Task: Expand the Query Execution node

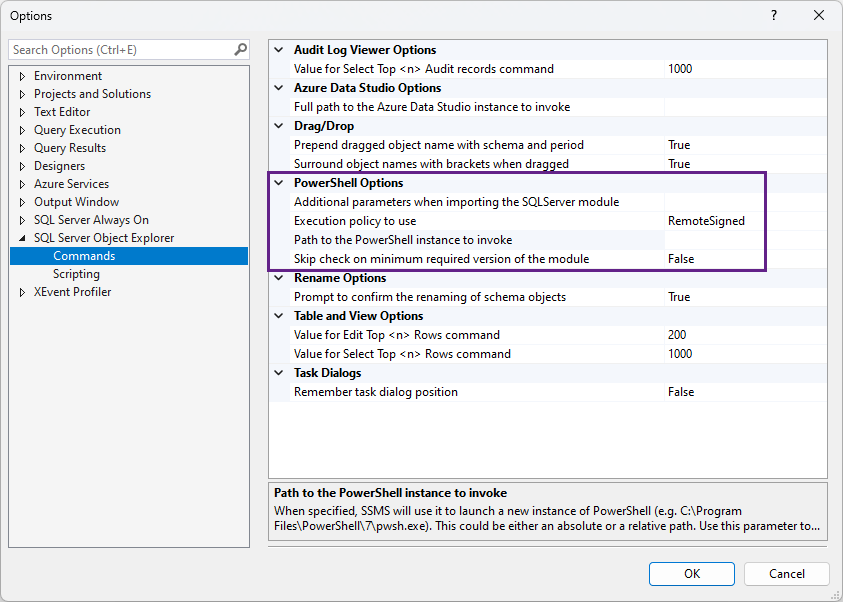Action: click(23, 130)
